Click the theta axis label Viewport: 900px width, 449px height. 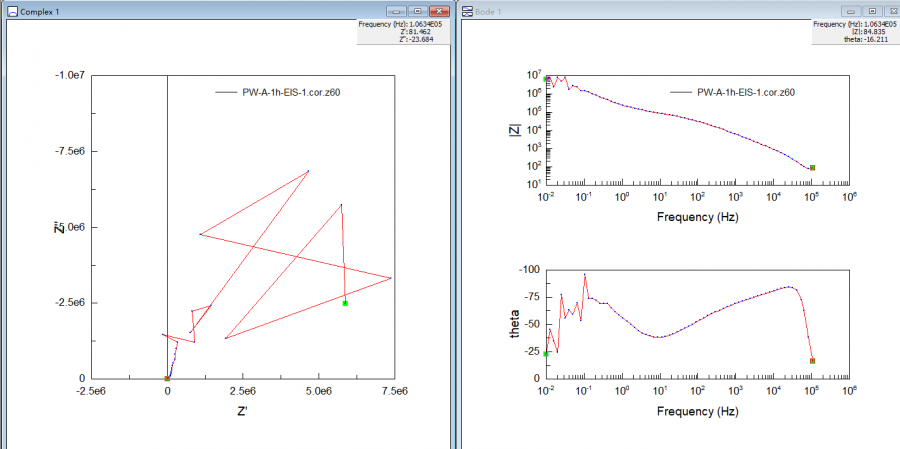click(x=515, y=324)
